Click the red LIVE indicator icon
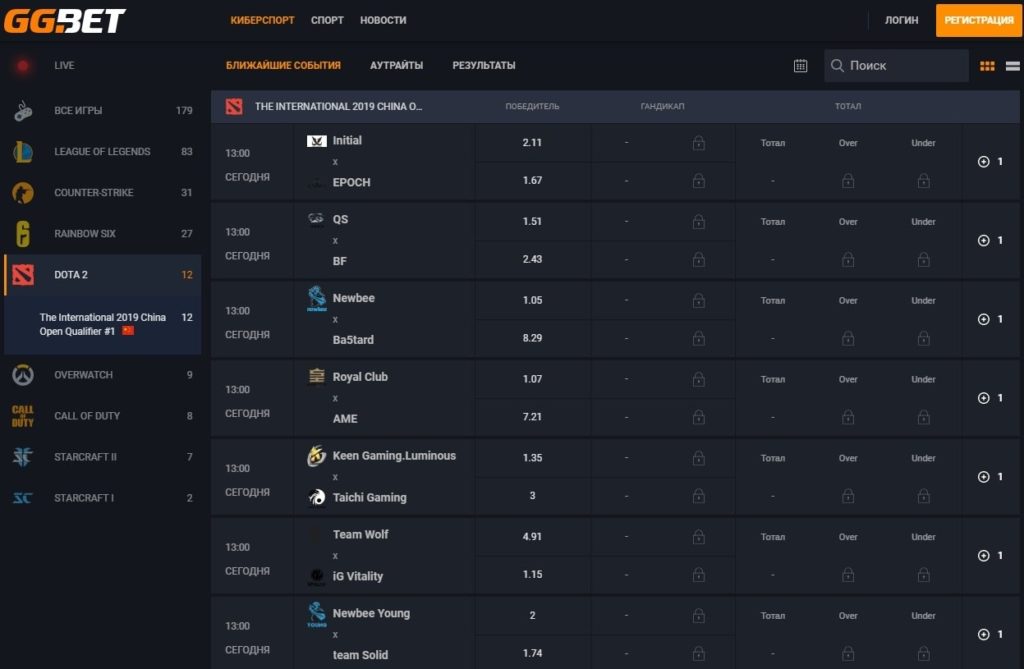Screen dimensions: 1024x669 click(x=23, y=65)
